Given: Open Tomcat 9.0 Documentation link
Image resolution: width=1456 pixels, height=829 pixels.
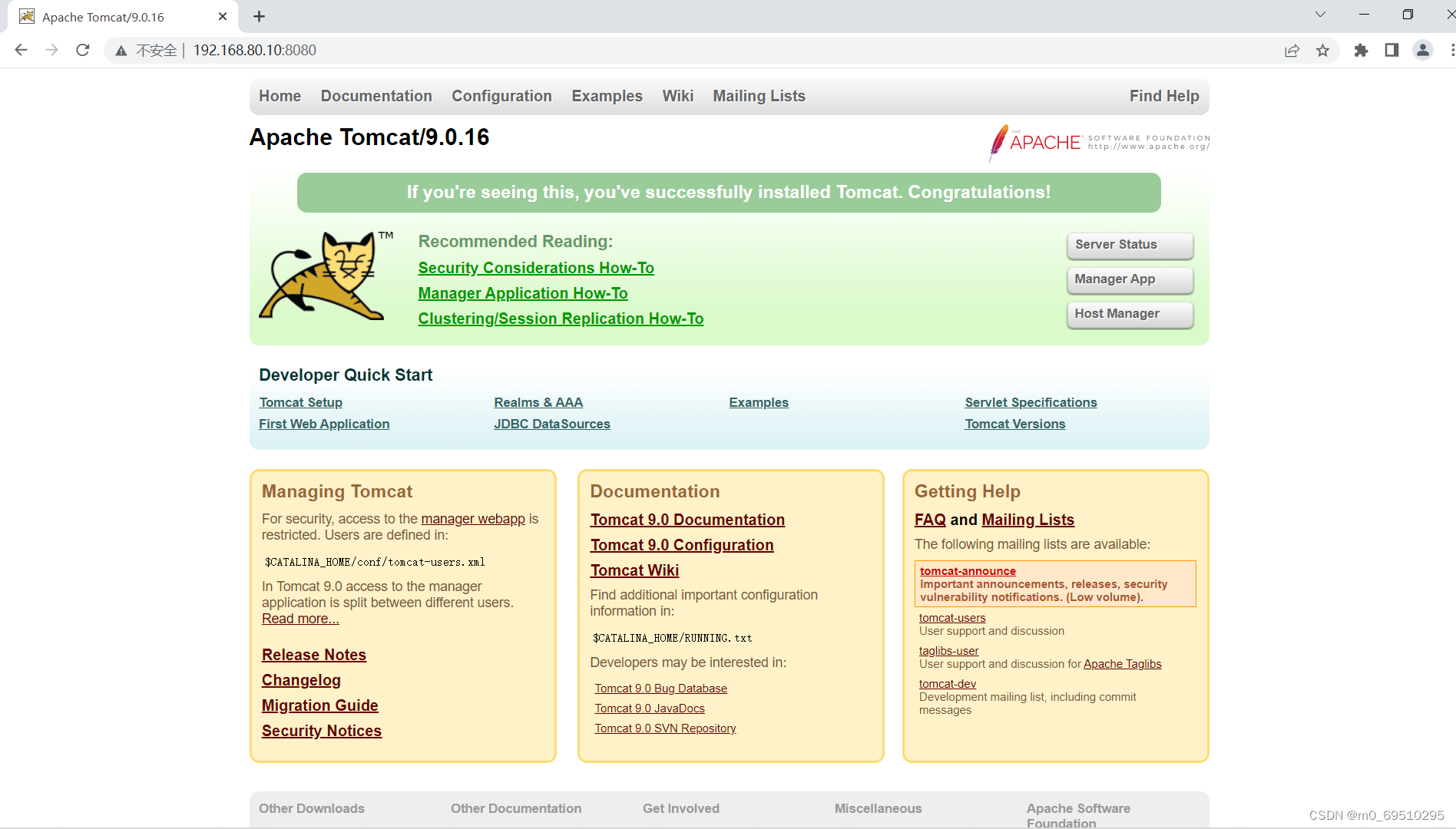Looking at the screenshot, I should (x=687, y=520).
